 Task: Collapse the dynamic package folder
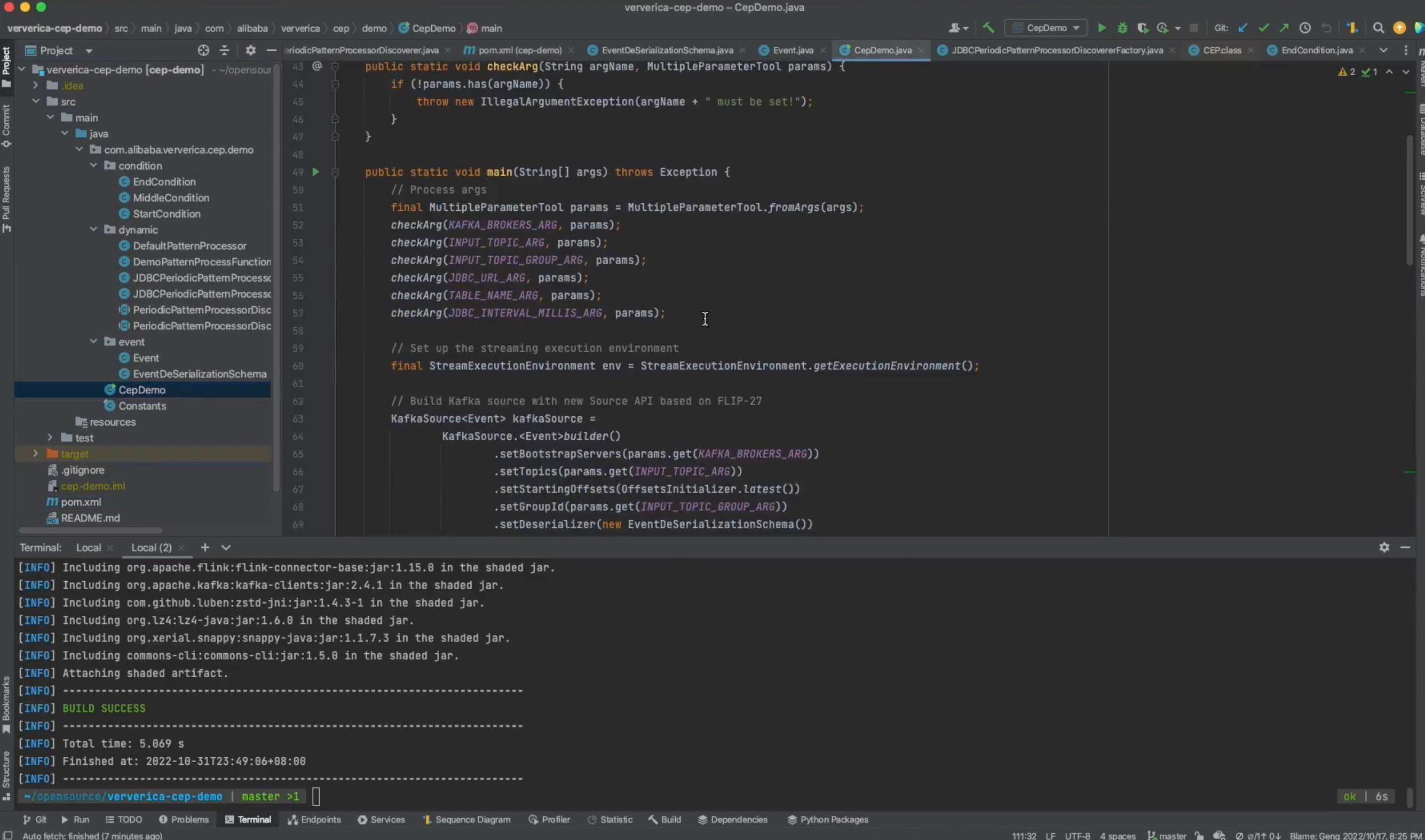93,230
